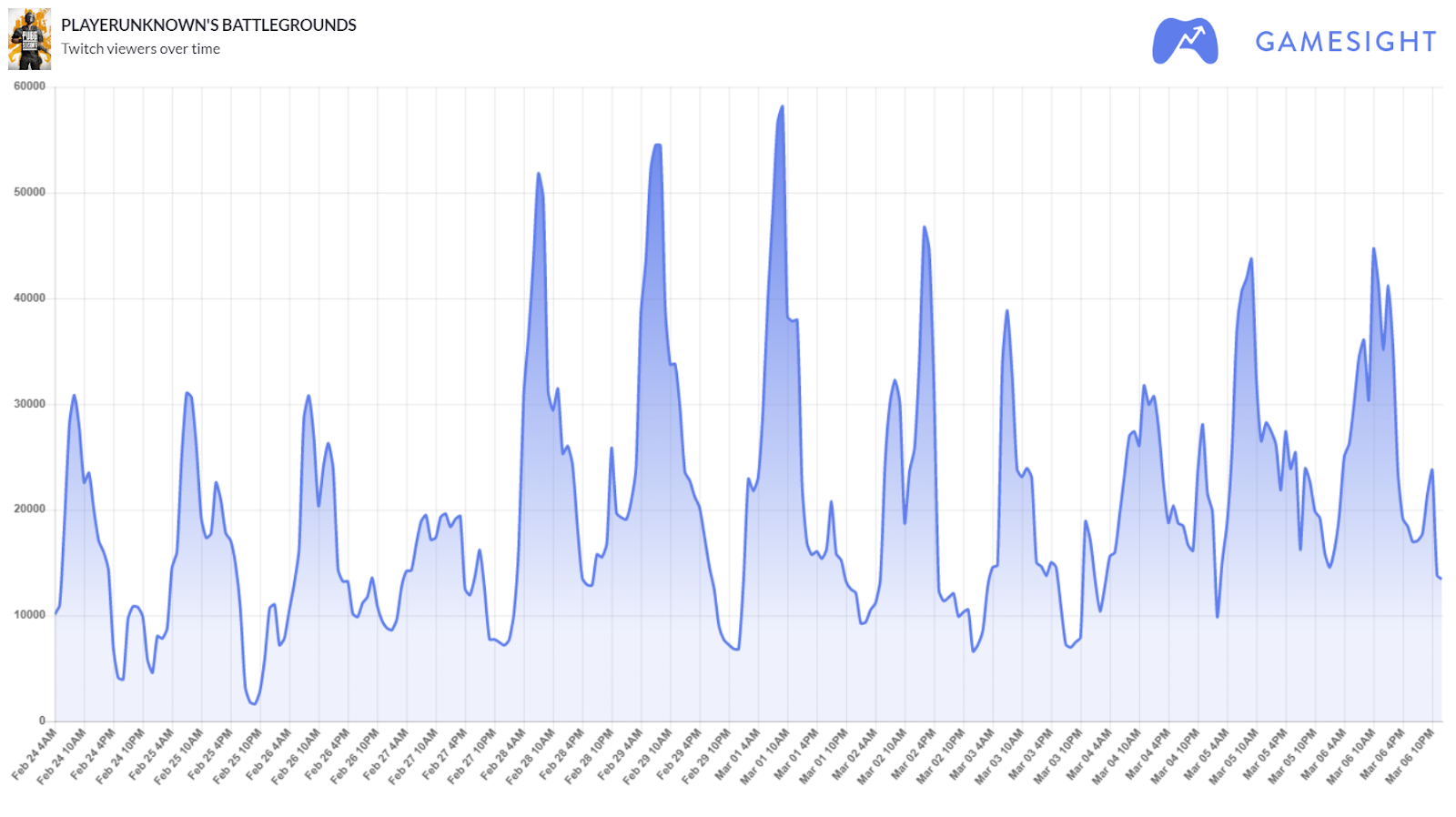Screen dimensions: 1456x817
Task: Click the 'Feb 24 10PM' axis label
Action: pyautogui.click(x=121, y=755)
